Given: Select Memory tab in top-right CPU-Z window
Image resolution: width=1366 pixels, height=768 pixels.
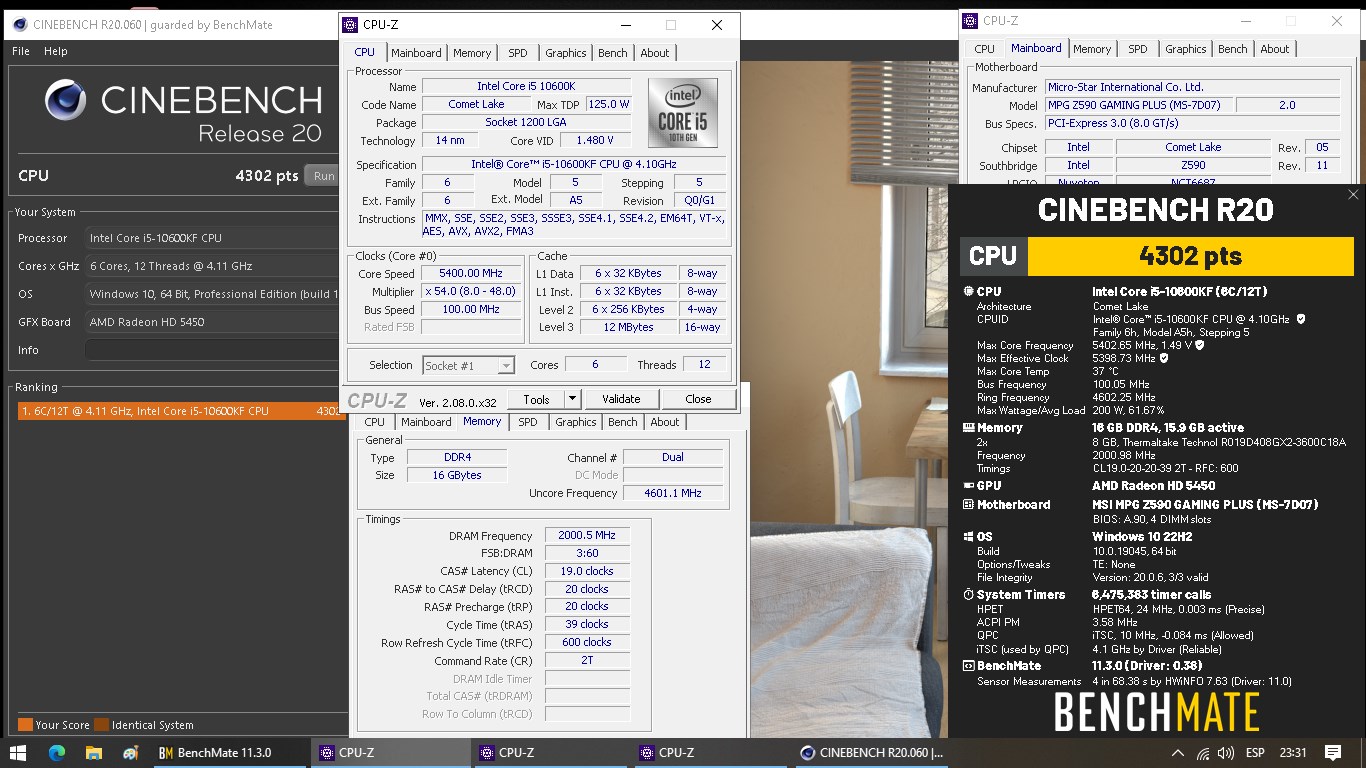Looking at the screenshot, I should tap(1092, 49).
